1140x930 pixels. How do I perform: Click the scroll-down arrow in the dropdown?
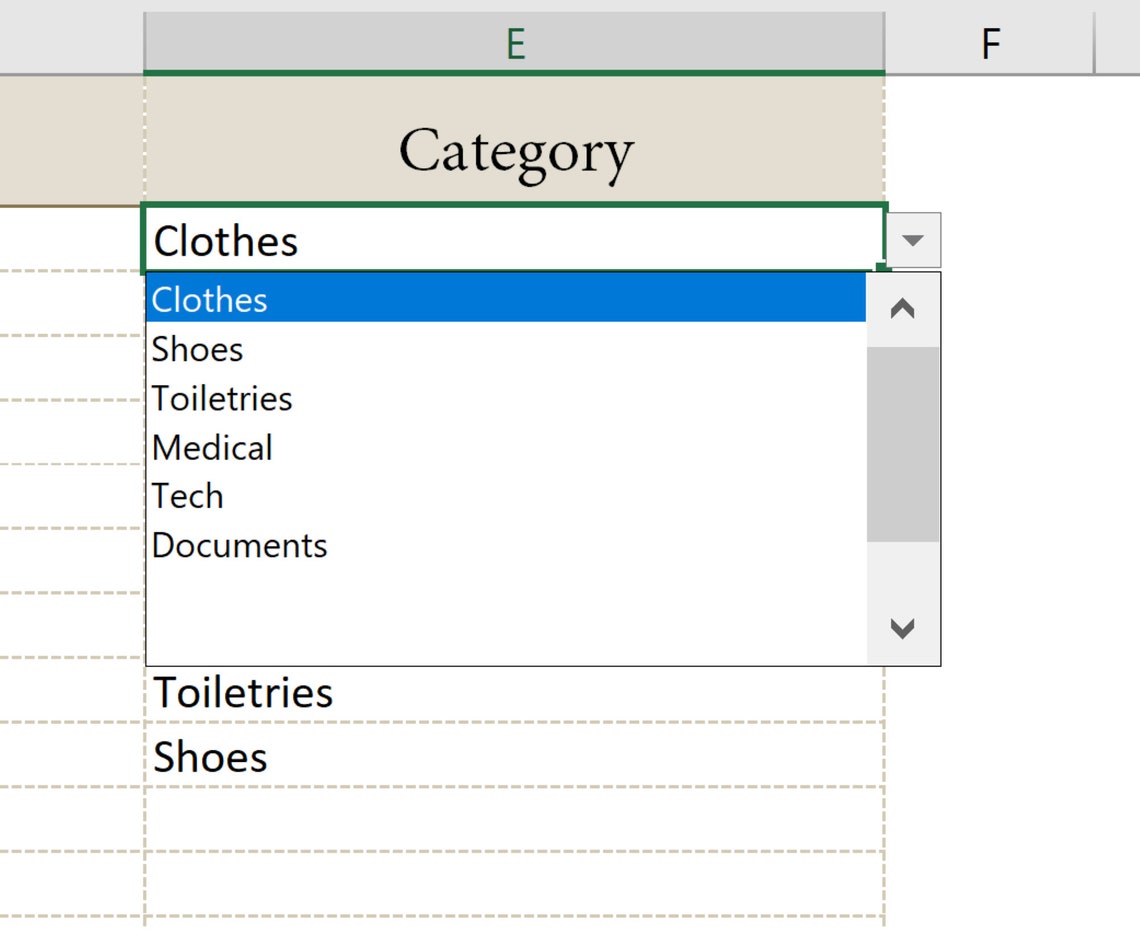coord(902,628)
